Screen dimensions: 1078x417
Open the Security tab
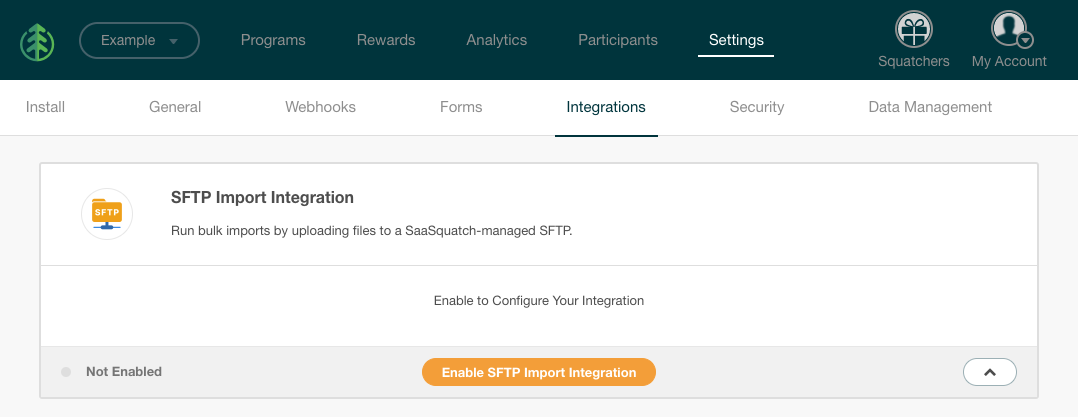(757, 107)
